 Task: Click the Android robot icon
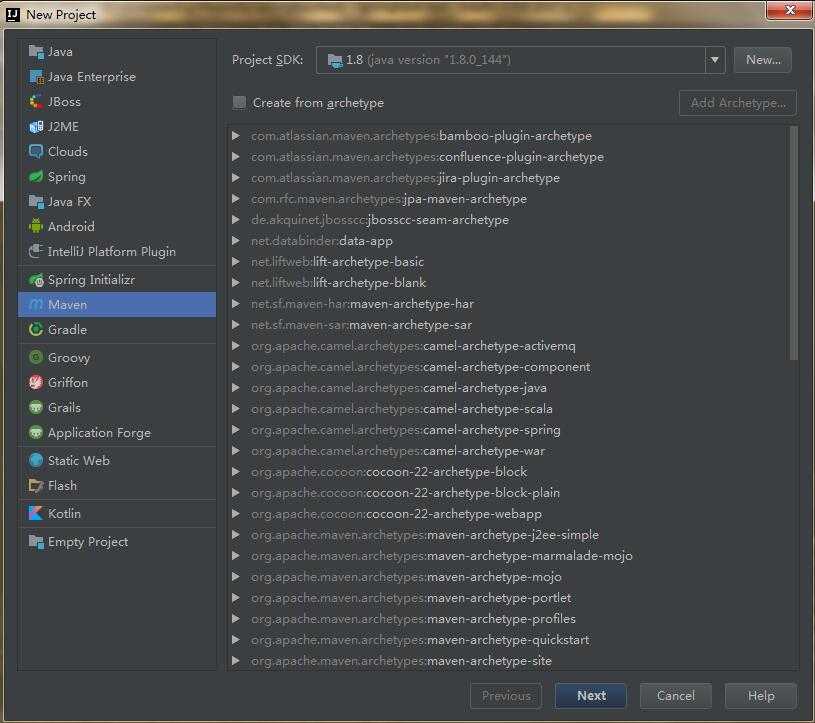36,227
